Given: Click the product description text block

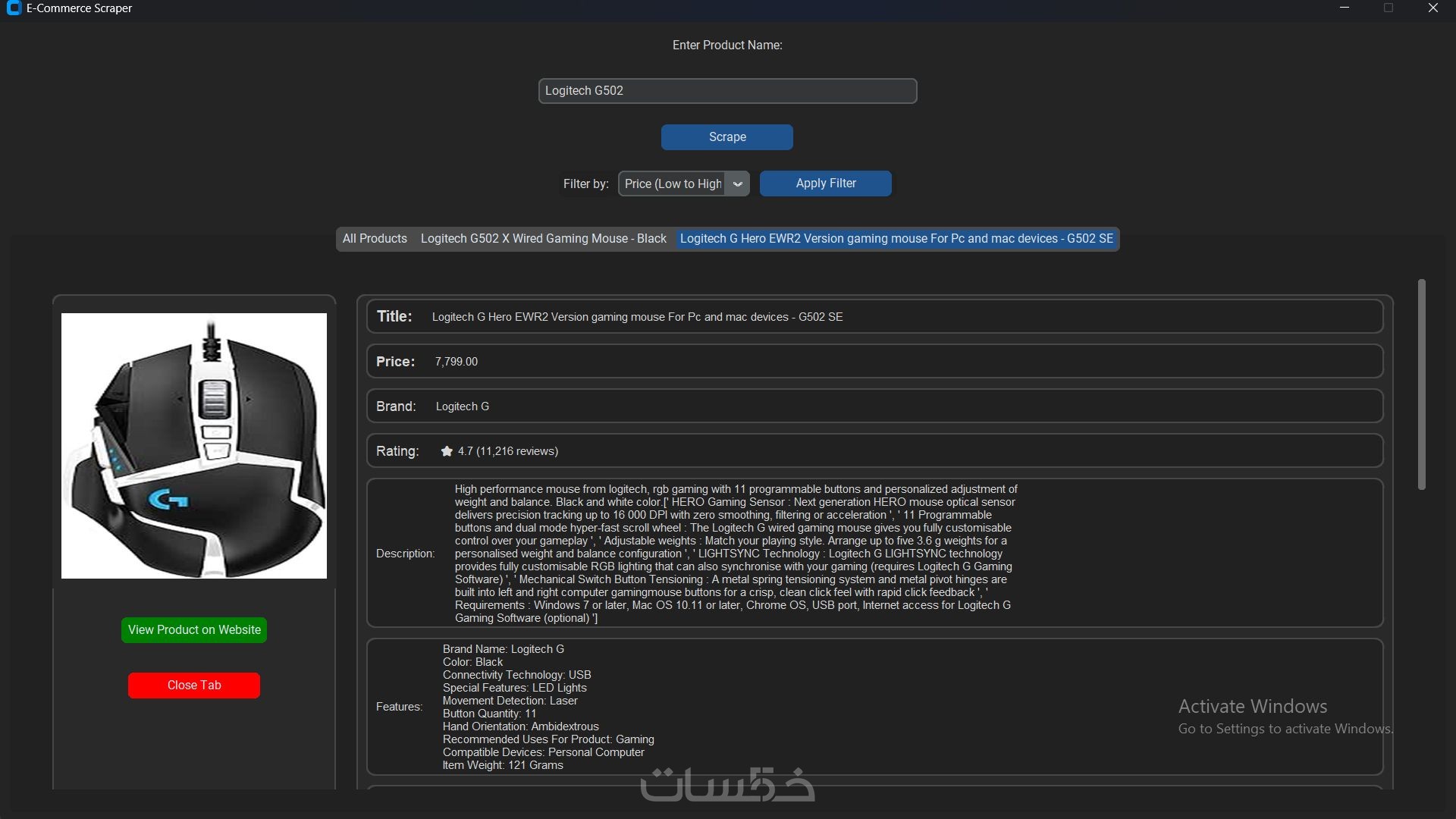Looking at the screenshot, I should 736,554.
